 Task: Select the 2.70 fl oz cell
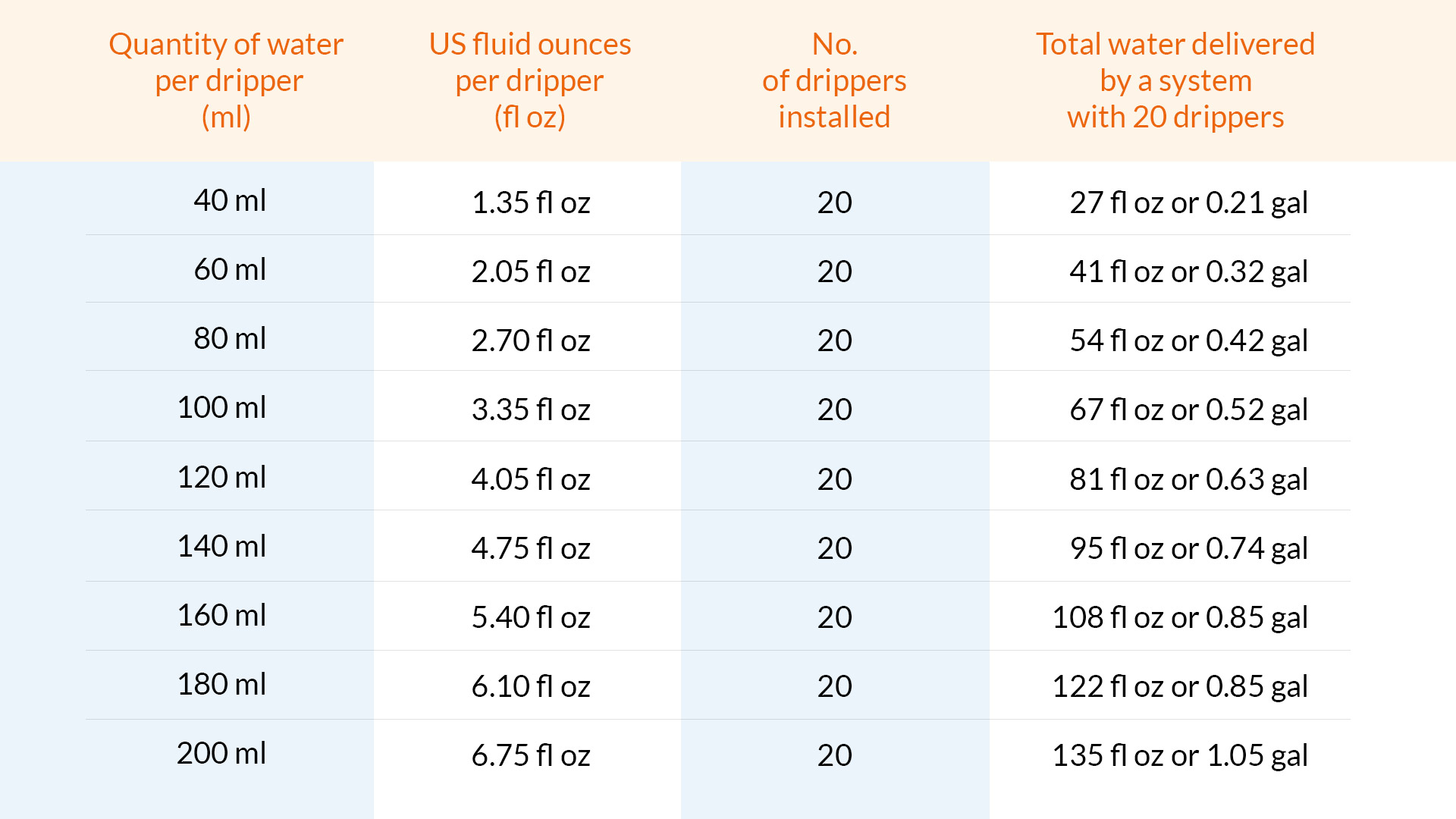point(531,340)
